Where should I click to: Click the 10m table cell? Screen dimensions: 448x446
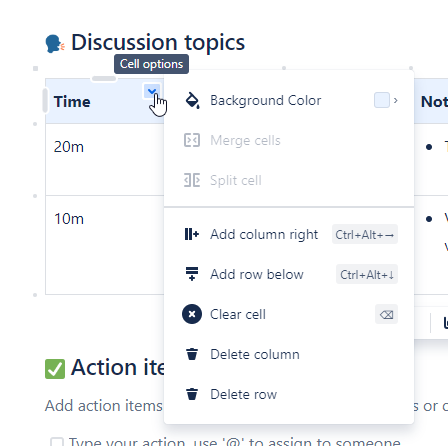pyautogui.click(x=105, y=245)
